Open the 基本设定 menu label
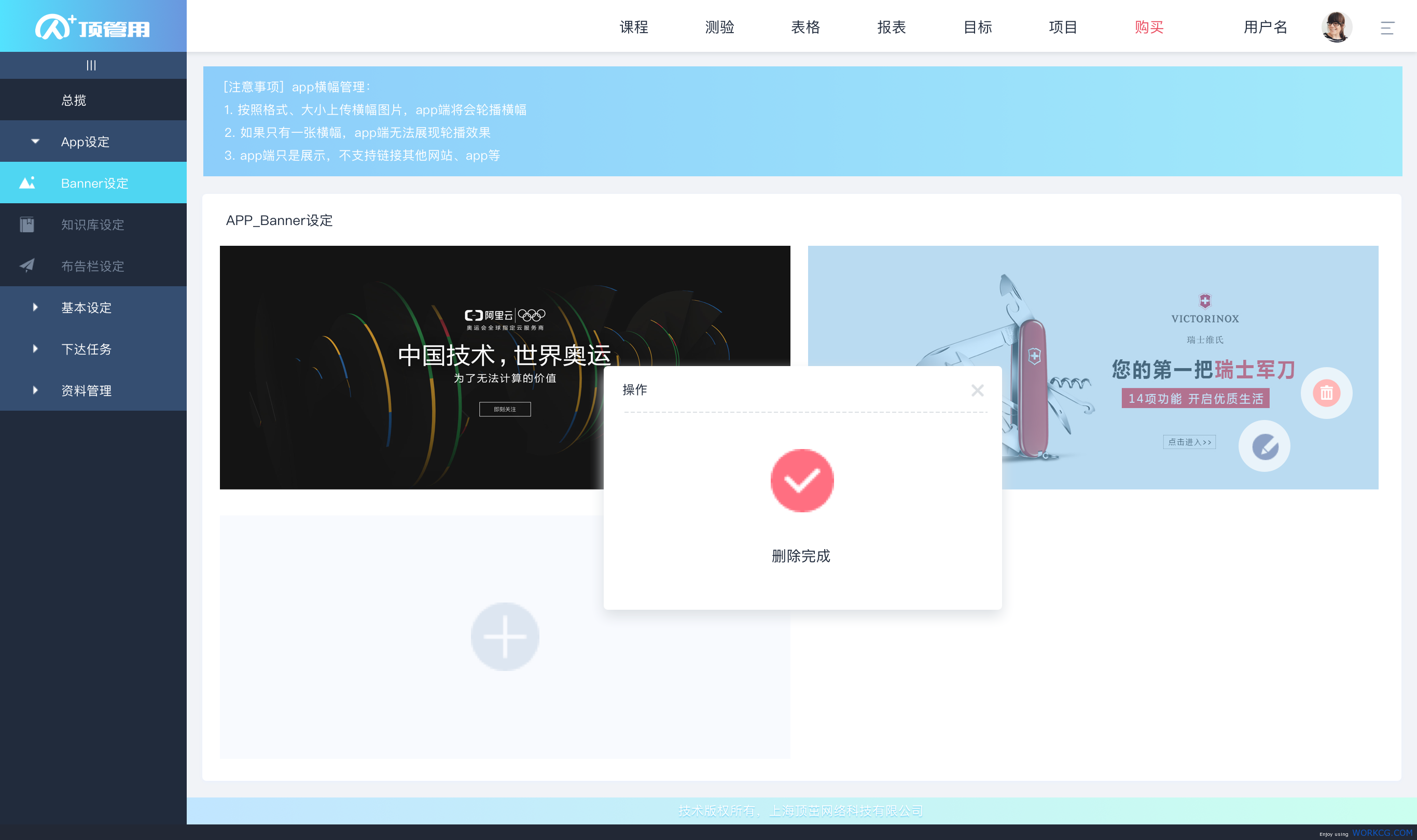Screen dimensions: 1417x840 [86, 308]
